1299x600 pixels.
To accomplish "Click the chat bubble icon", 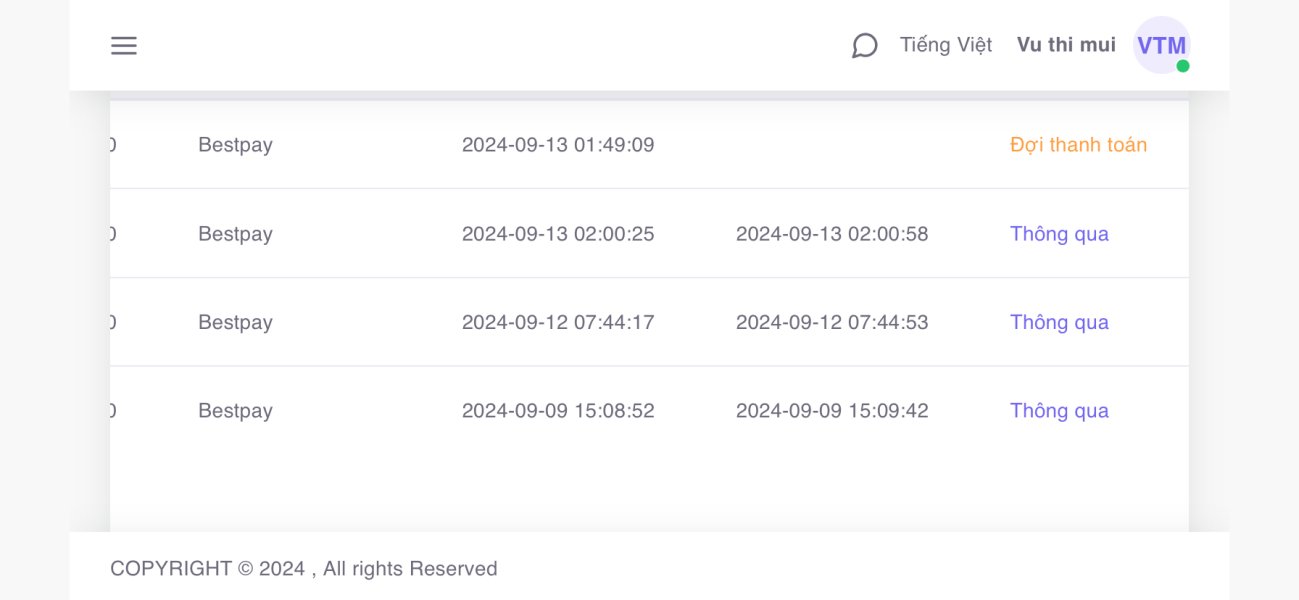I will coord(865,45).
